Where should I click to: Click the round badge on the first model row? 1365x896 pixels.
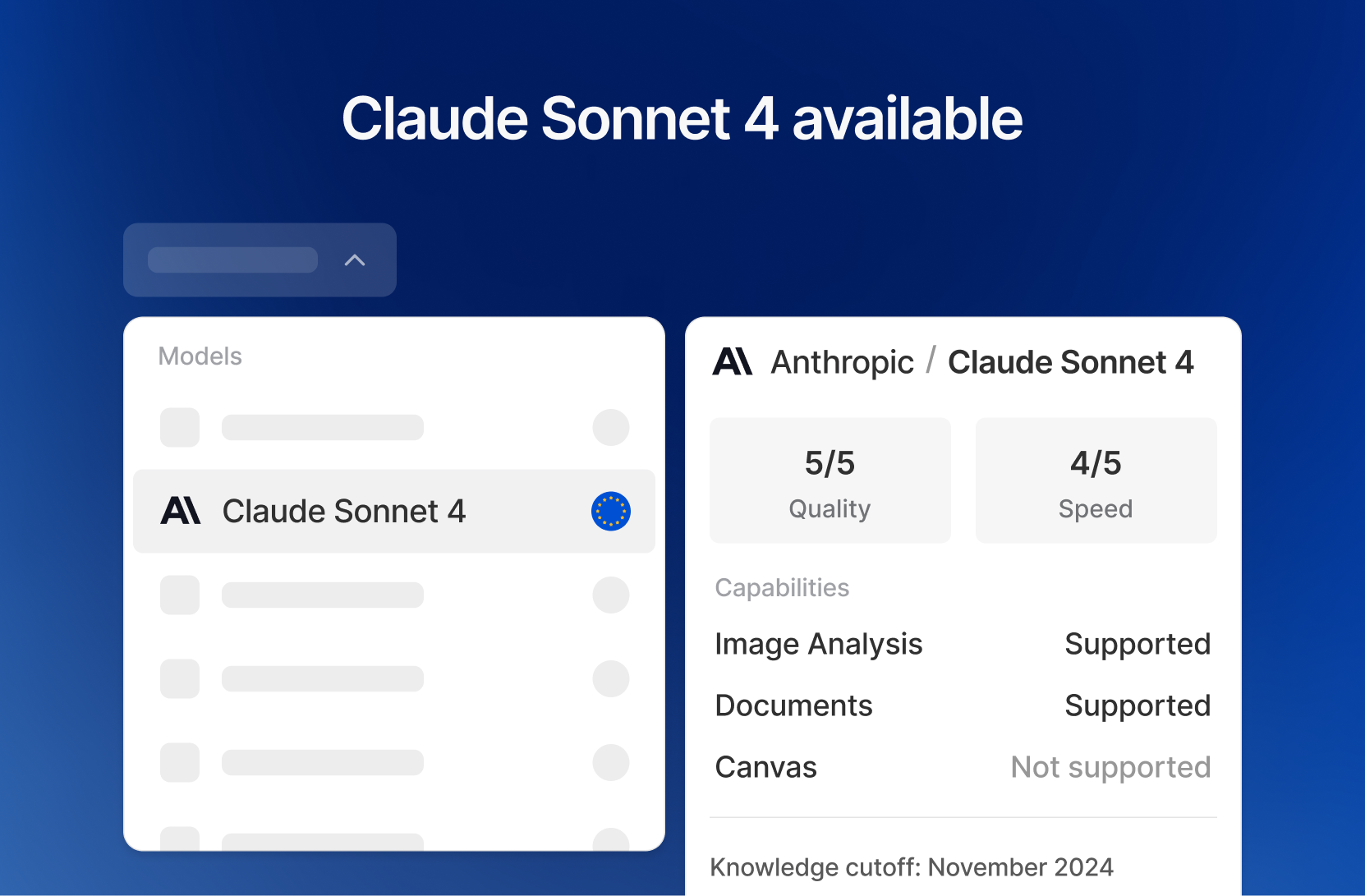611,427
